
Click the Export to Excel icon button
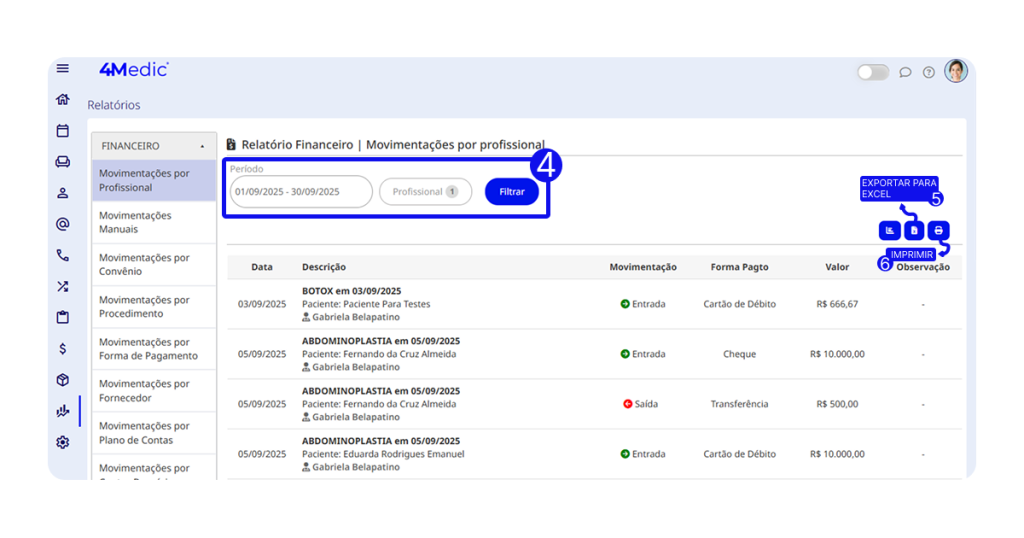coord(914,231)
